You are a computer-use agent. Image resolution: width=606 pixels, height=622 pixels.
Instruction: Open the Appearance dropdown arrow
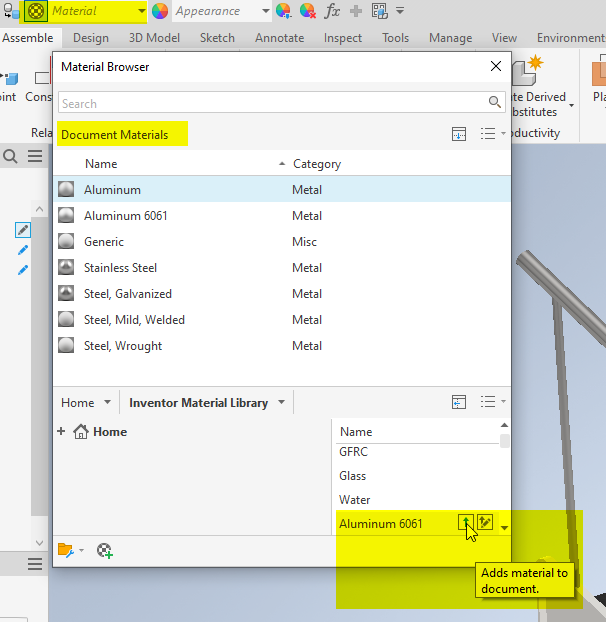265,11
